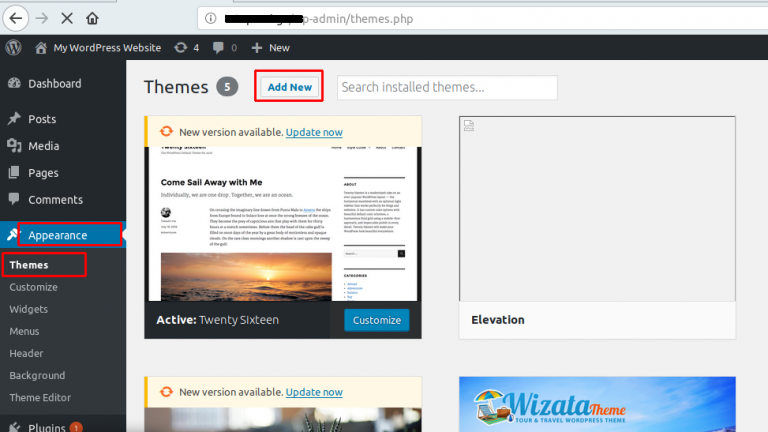Open the Menus submenu item
Image resolution: width=768 pixels, height=432 pixels.
tap(24, 331)
